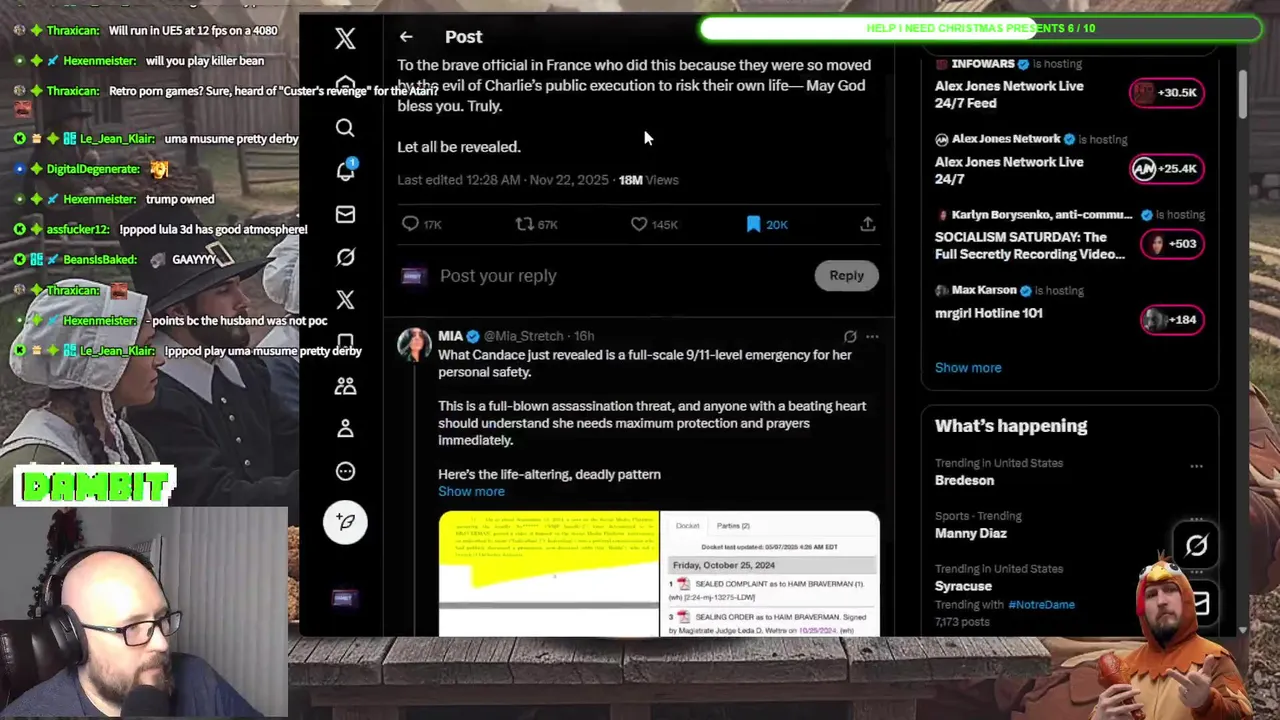Open mrgirl Hotline 101 space
This screenshot has height=720, width=1280.
pyautogui.click(x=988, y=313)
